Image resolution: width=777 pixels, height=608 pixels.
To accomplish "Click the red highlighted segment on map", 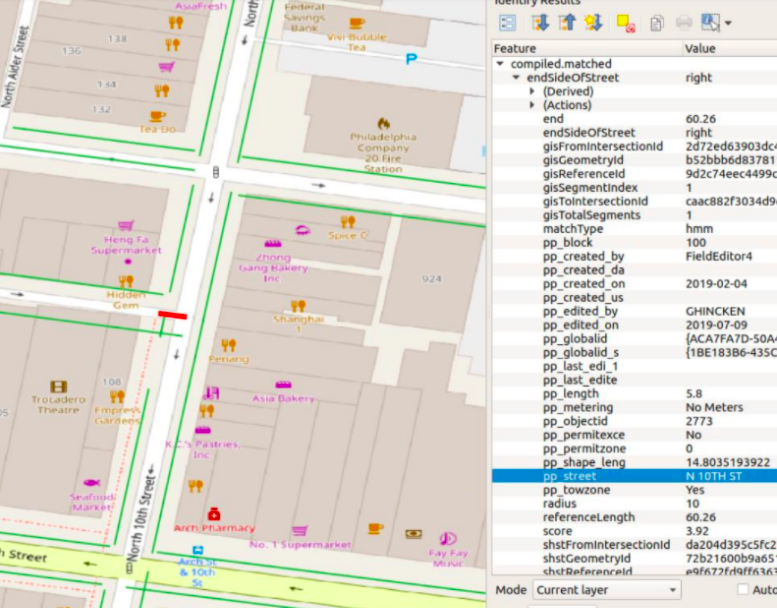I will (172, 315).
